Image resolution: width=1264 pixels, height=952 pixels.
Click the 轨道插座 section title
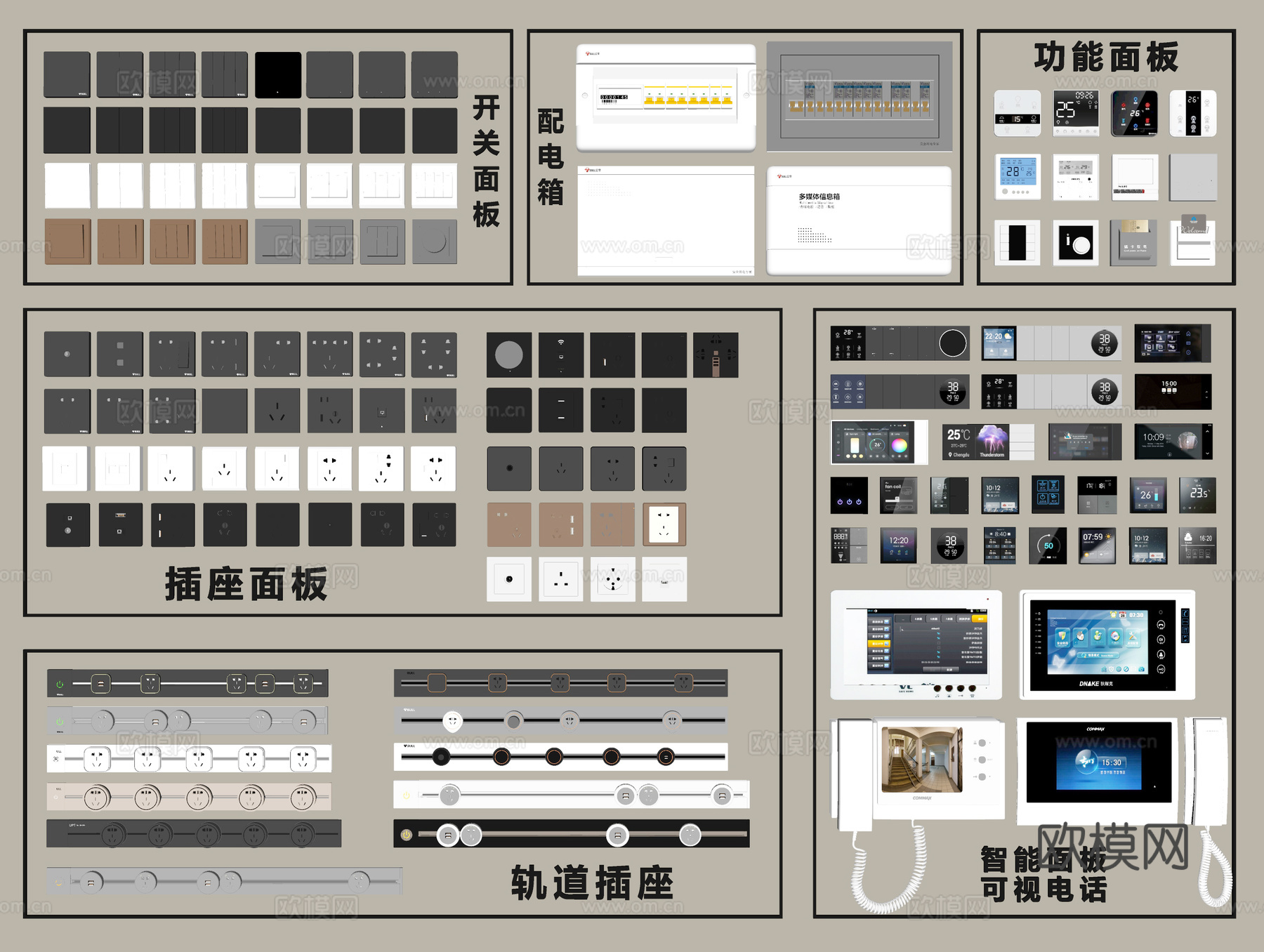tap(592, 882)
